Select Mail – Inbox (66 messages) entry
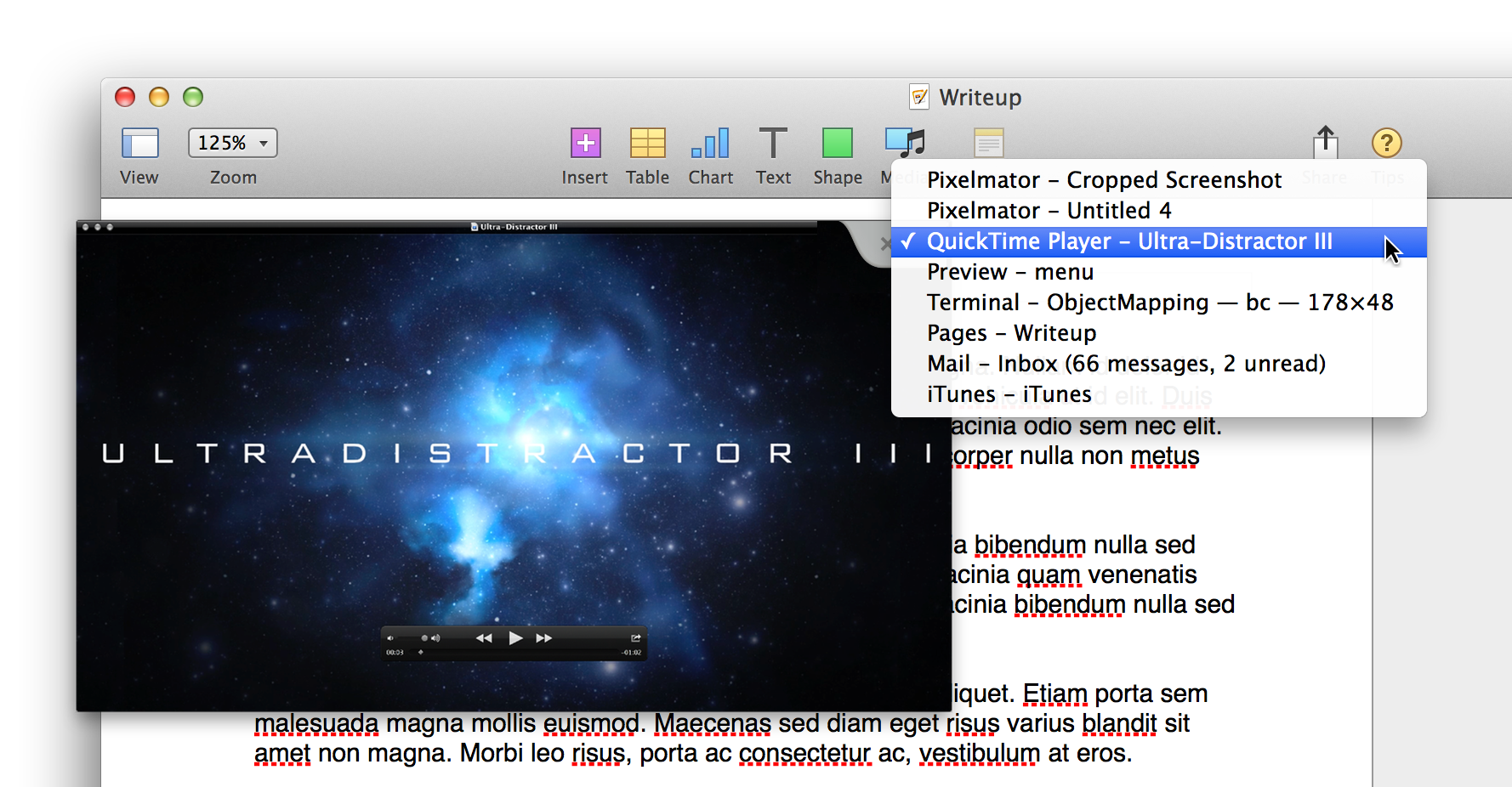The height and width of the screenshot is (787, 1512). click(x=1158, y=364)
